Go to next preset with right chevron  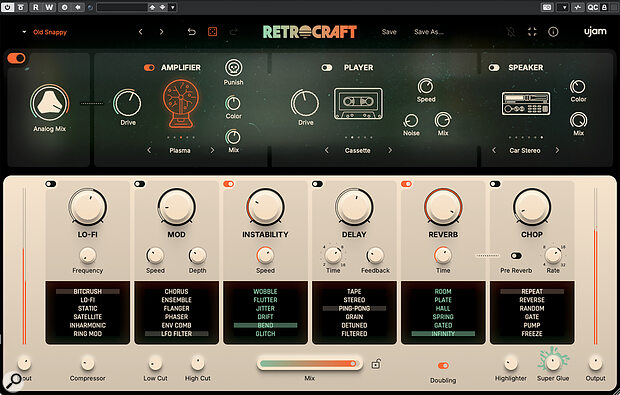tap(161, 32)
